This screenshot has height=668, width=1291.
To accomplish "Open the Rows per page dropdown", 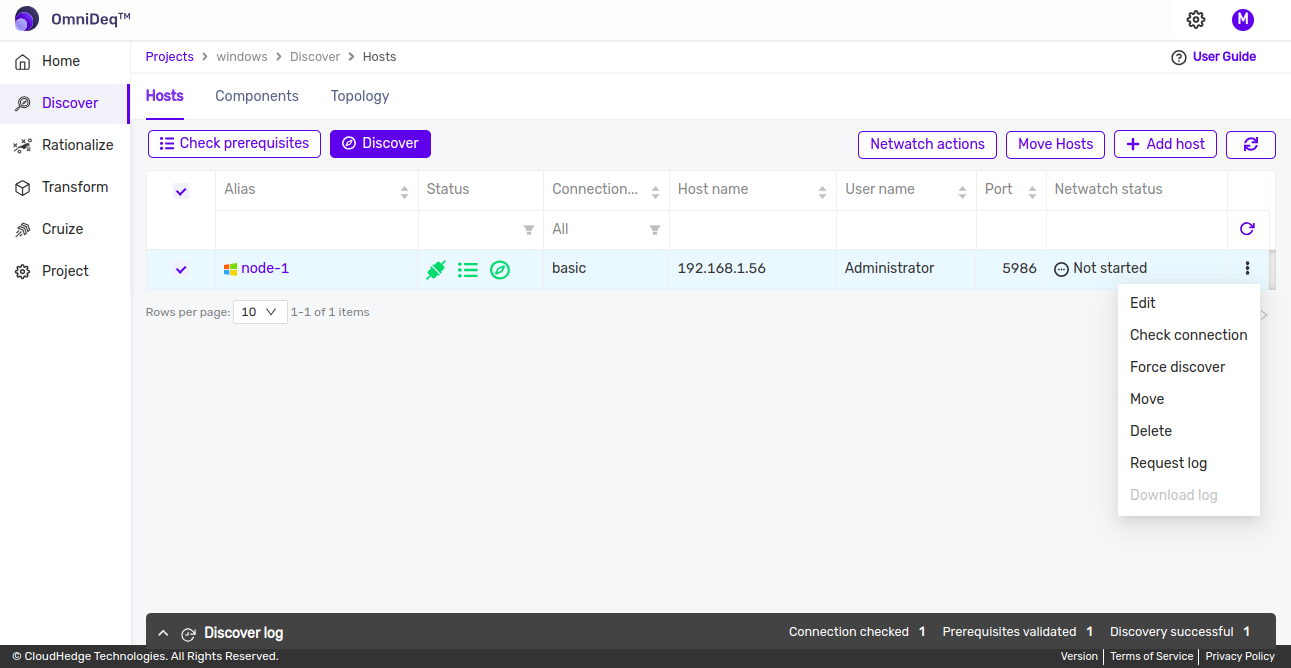I will (260, 312).
